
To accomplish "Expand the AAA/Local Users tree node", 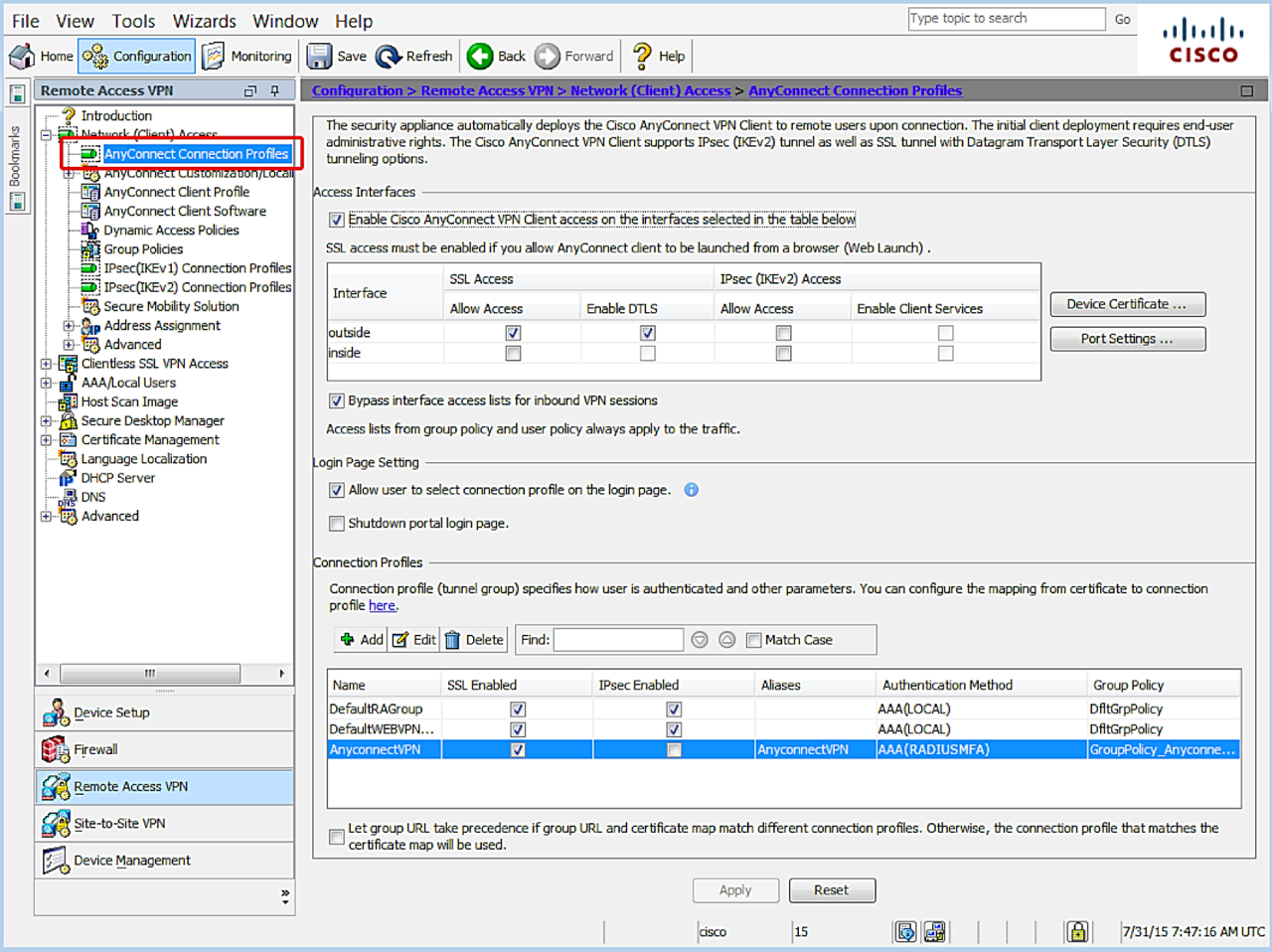I will tap(46, 383).
